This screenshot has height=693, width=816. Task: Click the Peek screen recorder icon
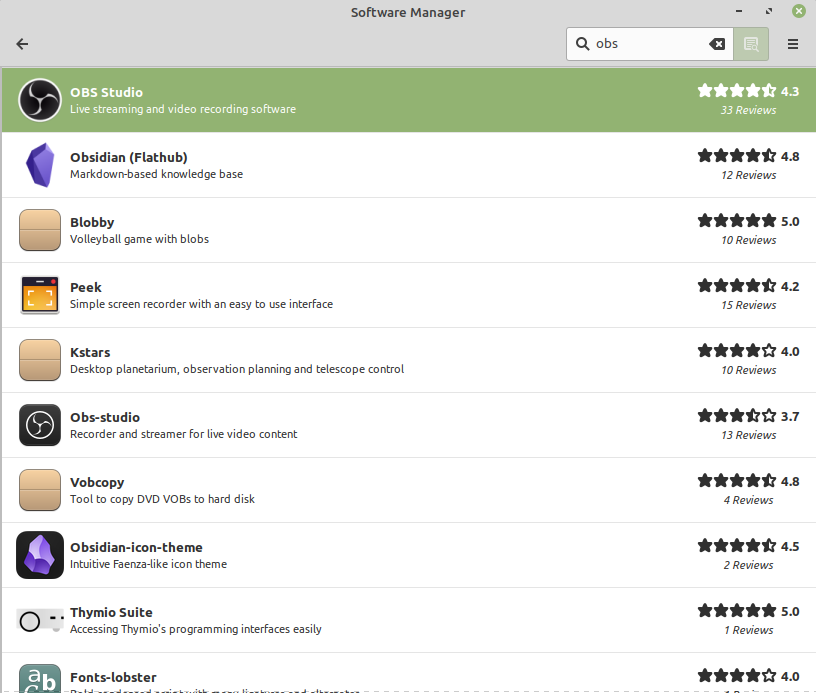coord(40,295)
